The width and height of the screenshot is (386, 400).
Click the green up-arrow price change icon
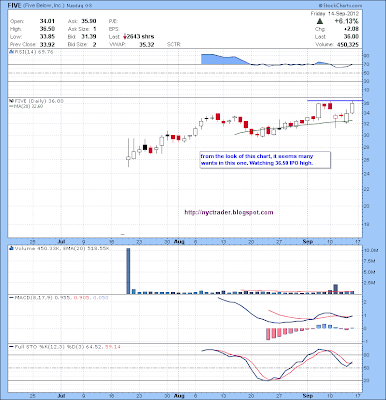320,21
